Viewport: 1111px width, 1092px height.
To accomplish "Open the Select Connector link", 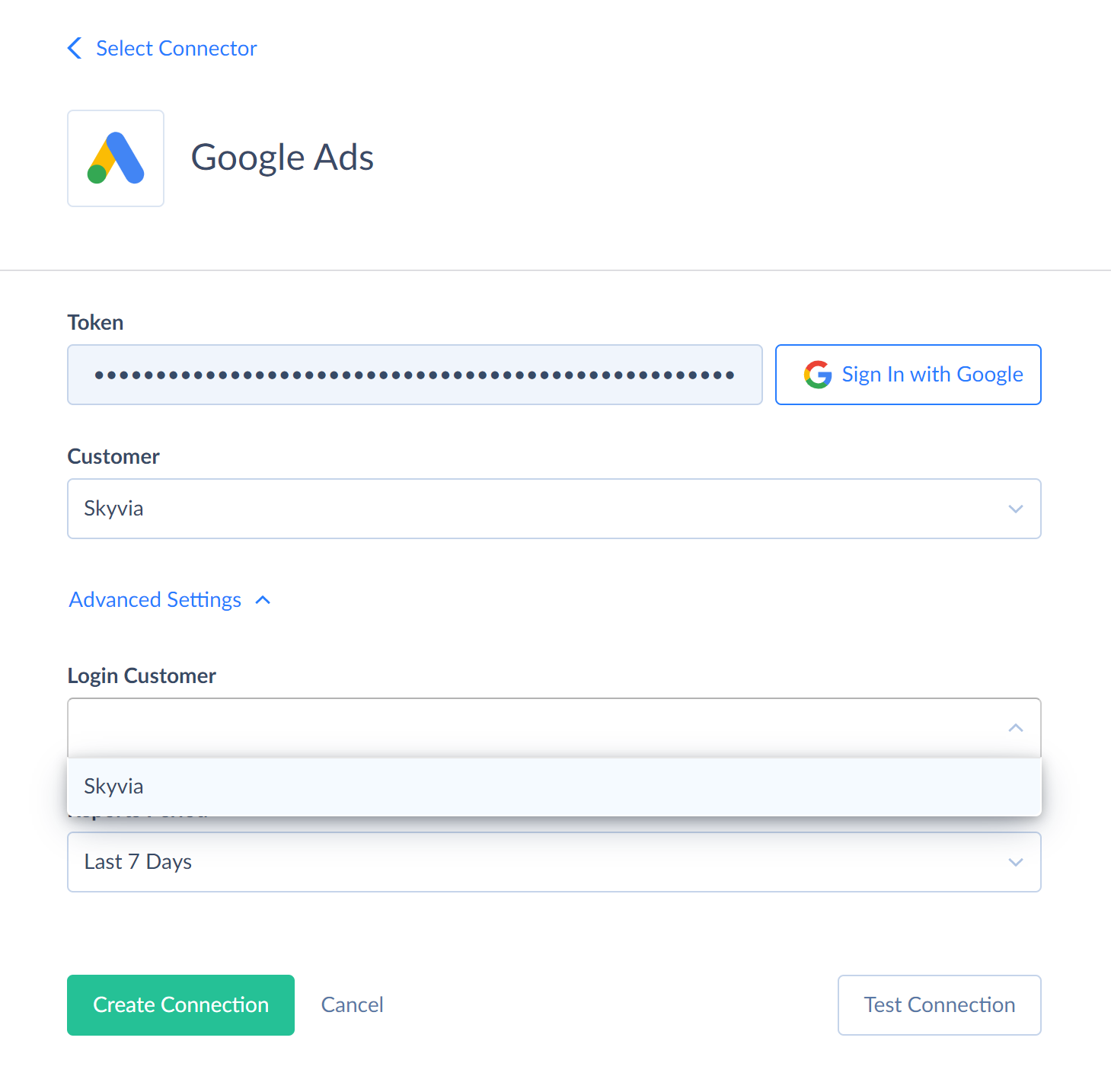I will (x=176, y=48).
